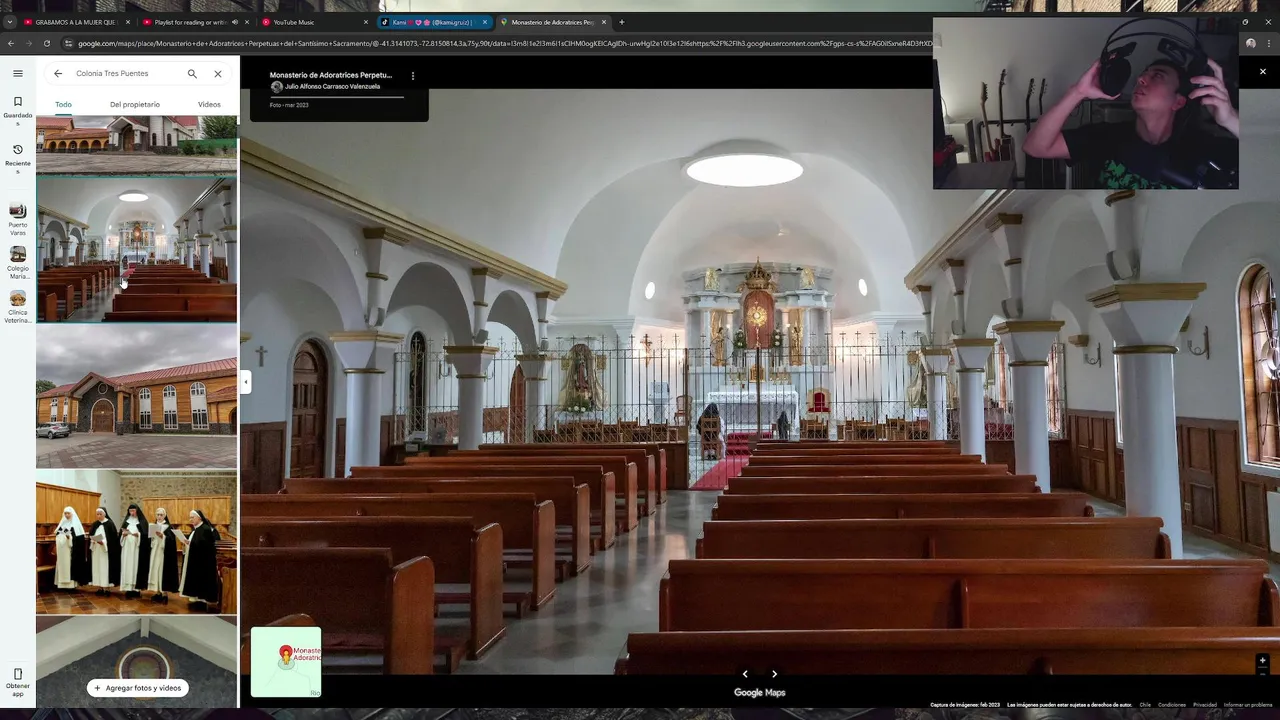Screen dimensions: 1280x720
Task: Open photo options three-dot menu
Action: pos(412,75)
